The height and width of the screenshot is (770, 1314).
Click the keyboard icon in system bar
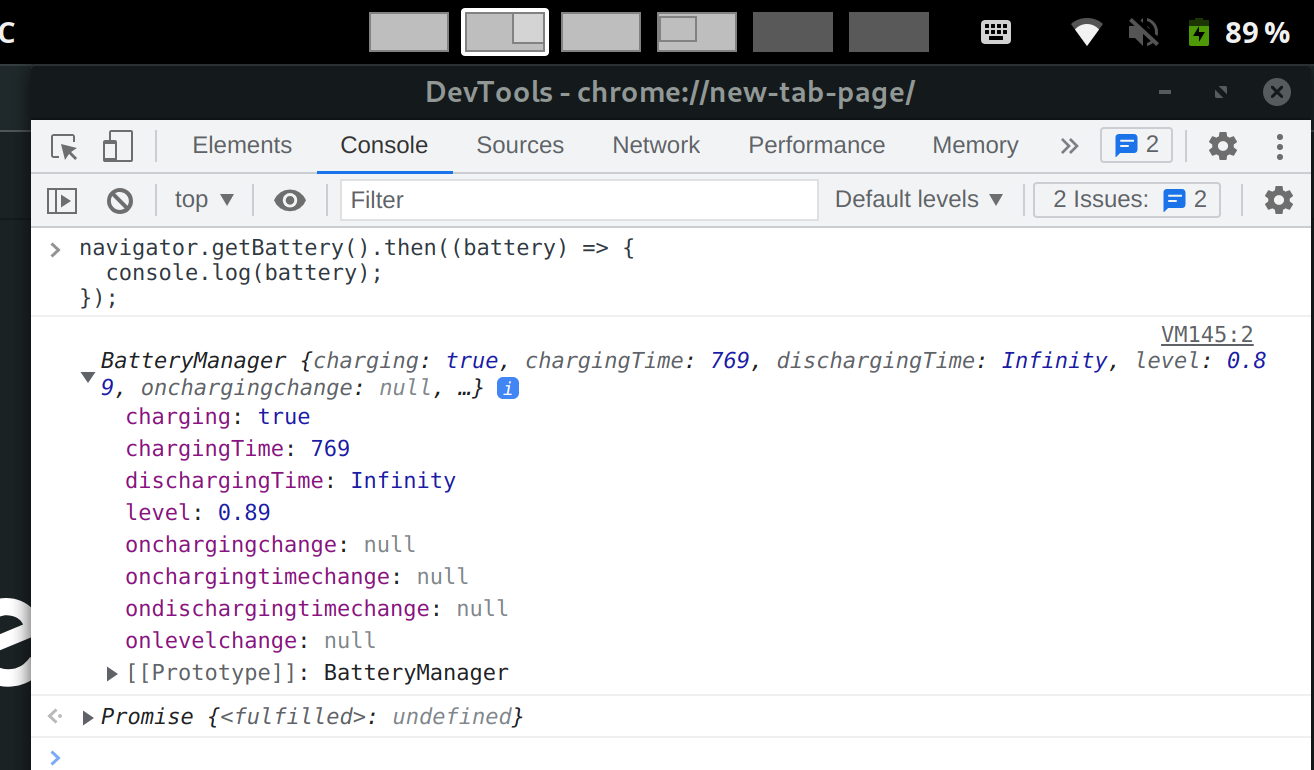point(996,32)
